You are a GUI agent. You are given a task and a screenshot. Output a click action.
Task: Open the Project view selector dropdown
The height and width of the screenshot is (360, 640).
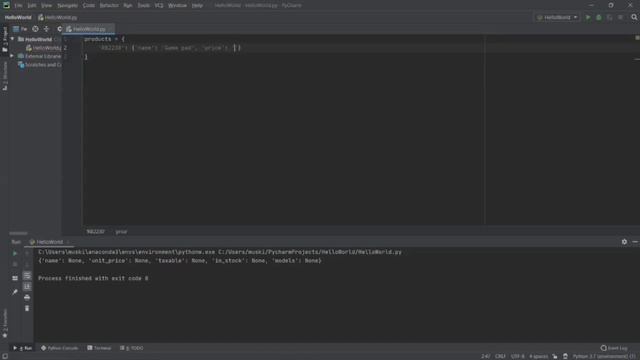pos(20,29)
